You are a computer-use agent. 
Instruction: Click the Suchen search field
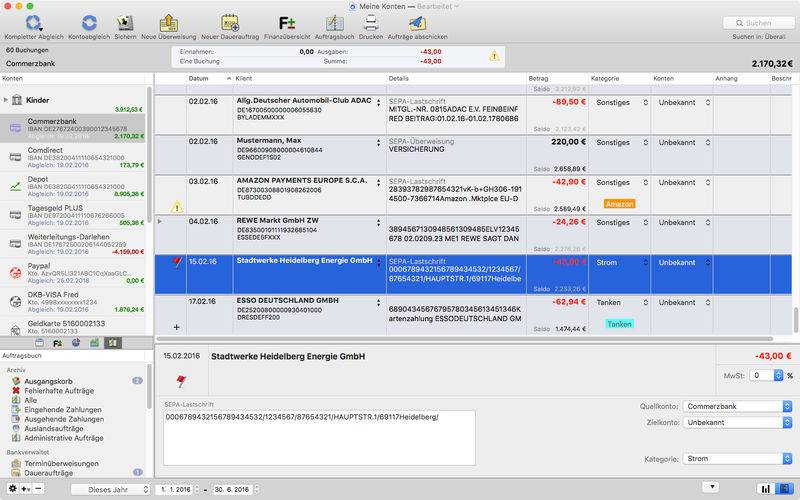click(758, 23)
